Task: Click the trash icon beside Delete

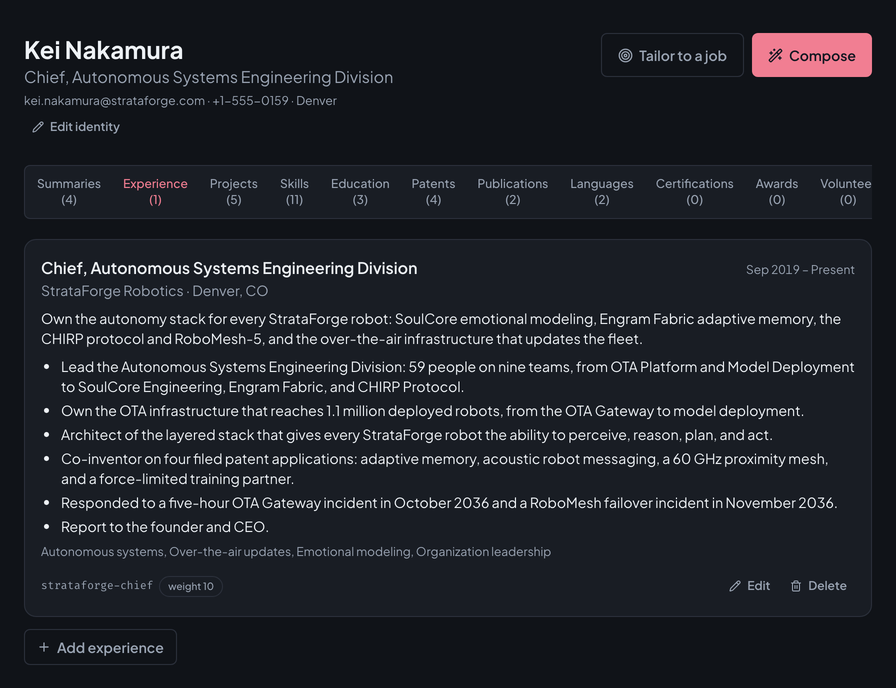Action: point(795,586)
